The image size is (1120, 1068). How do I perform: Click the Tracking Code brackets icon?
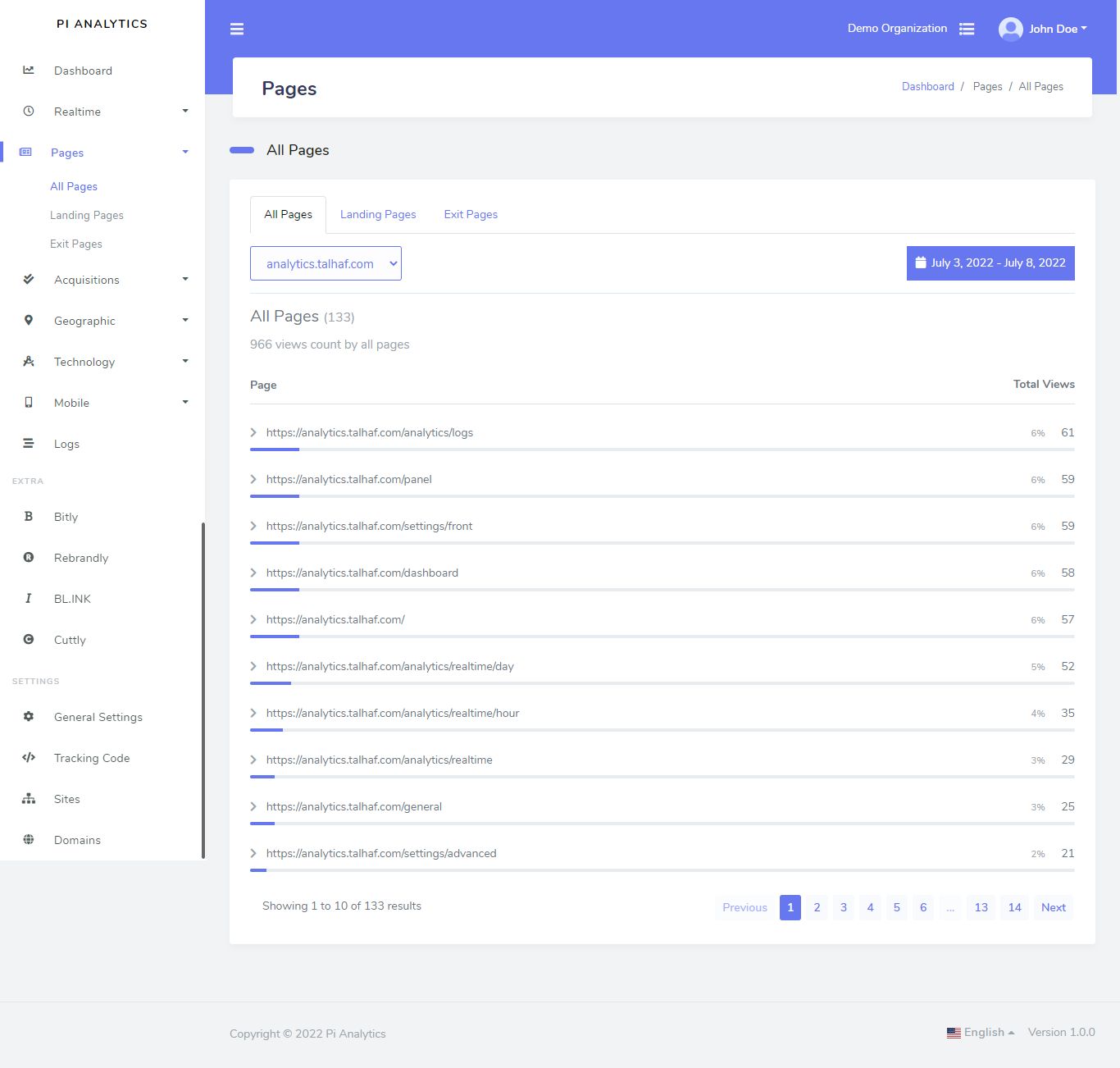click(x=29, y=758)
